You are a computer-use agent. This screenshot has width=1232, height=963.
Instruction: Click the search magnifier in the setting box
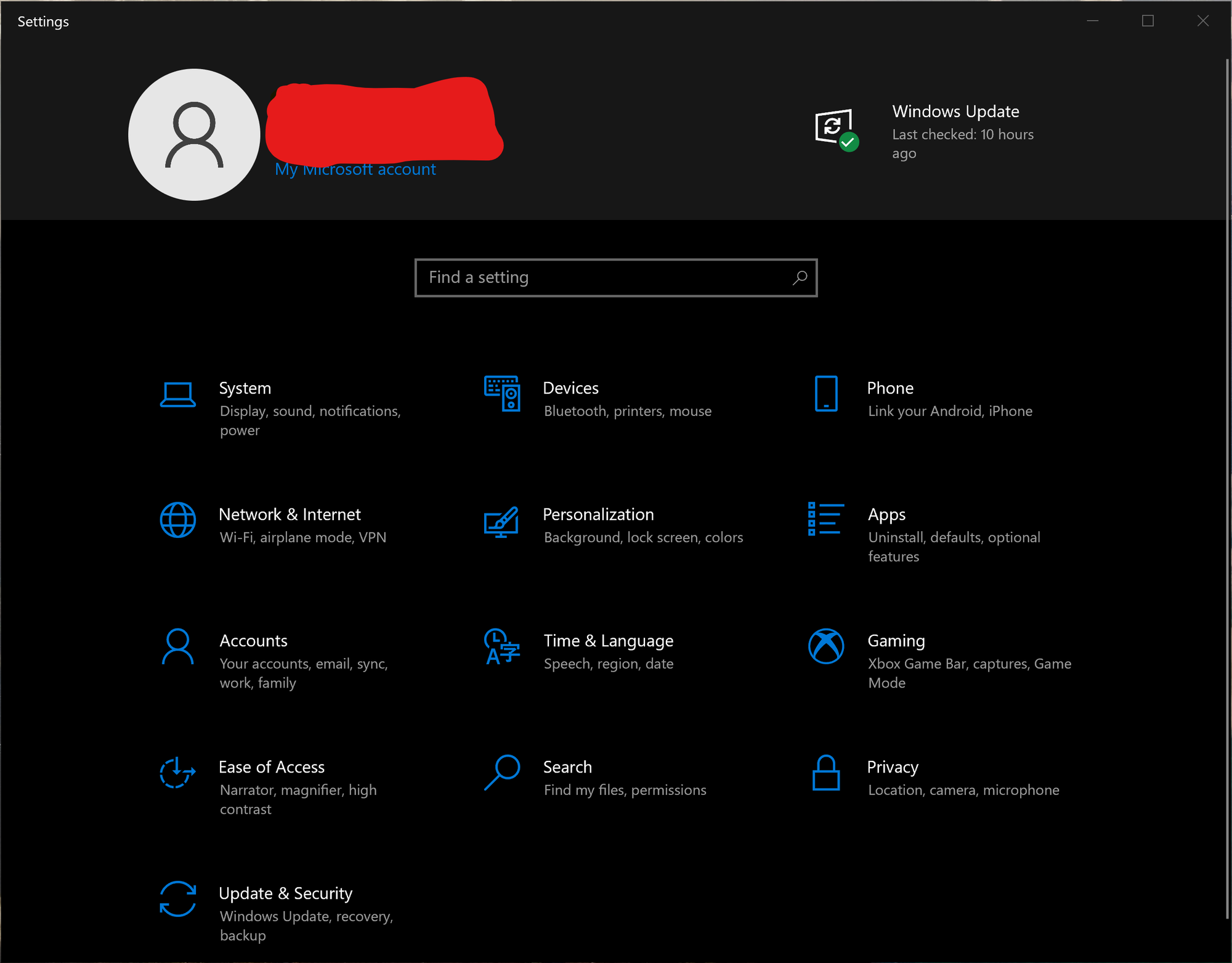click(x=799, y=278)
